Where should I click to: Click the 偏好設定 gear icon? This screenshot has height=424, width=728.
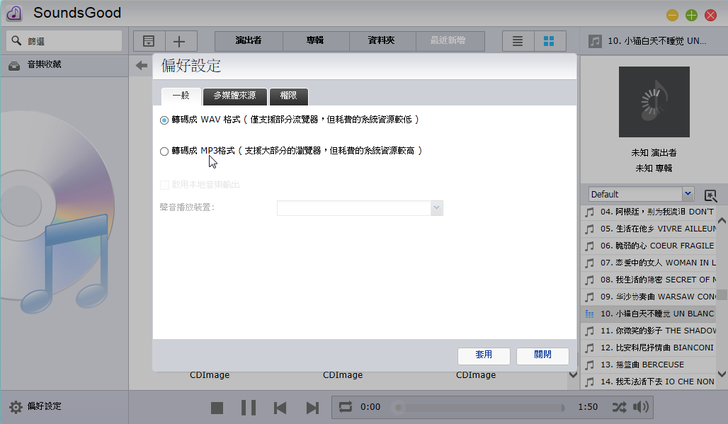pos(16,407)
